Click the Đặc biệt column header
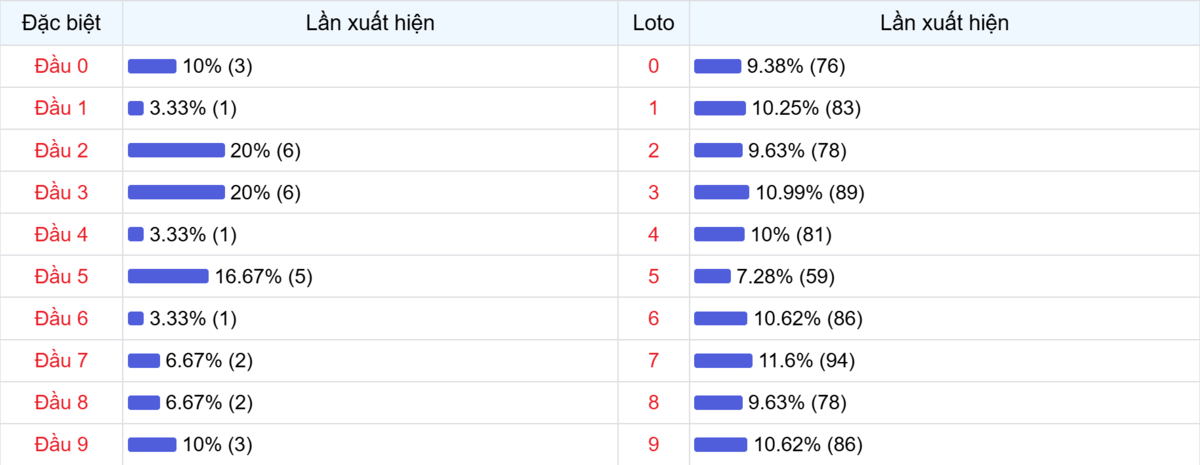This screenshot has width=1200, height=465. (61, 23)
